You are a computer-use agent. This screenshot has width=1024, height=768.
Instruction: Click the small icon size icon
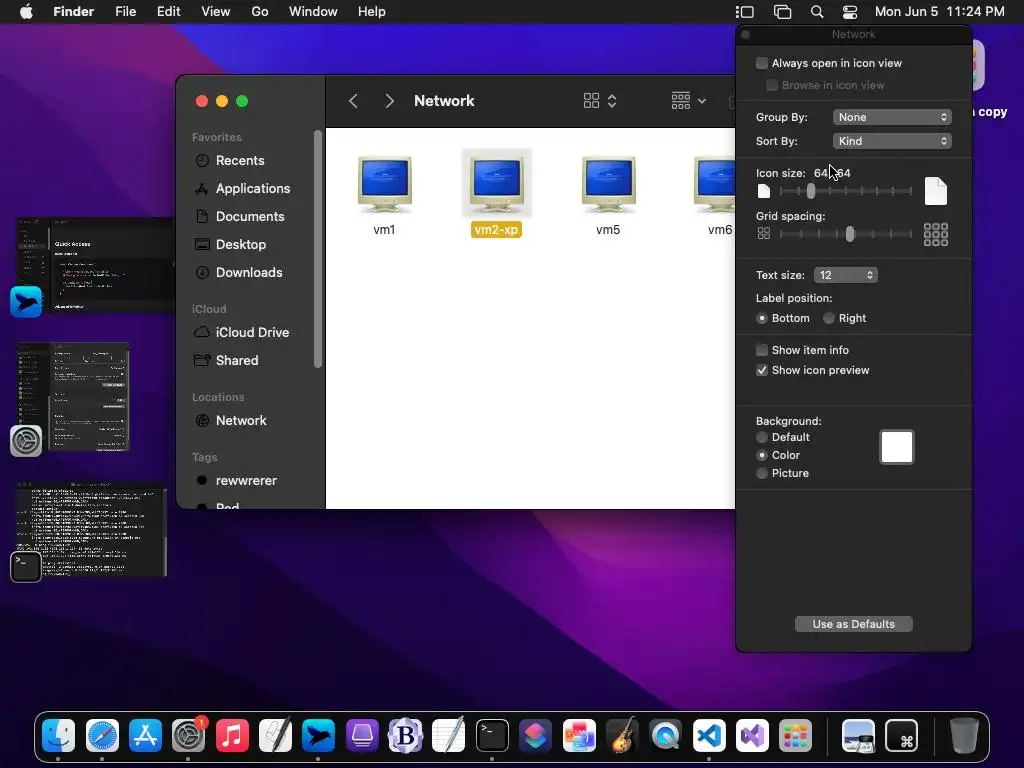[763, 191]
